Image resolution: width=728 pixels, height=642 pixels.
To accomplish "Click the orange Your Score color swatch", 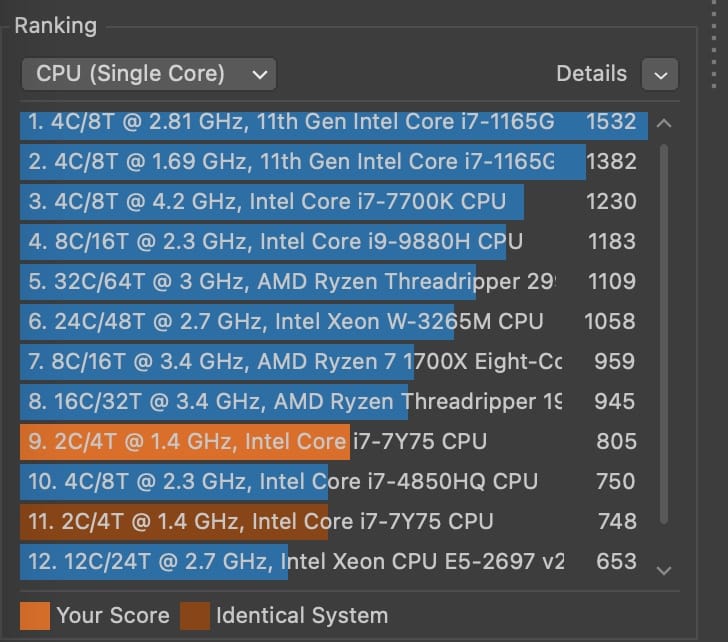I will pyautogui.click(x=34, y=615).
